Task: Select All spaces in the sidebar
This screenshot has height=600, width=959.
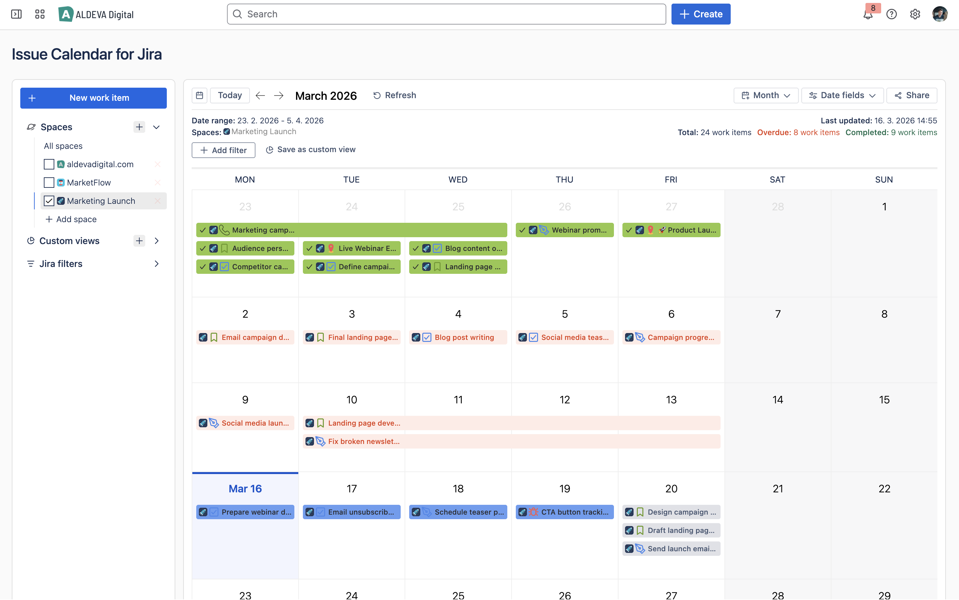Action: [63, 146]
